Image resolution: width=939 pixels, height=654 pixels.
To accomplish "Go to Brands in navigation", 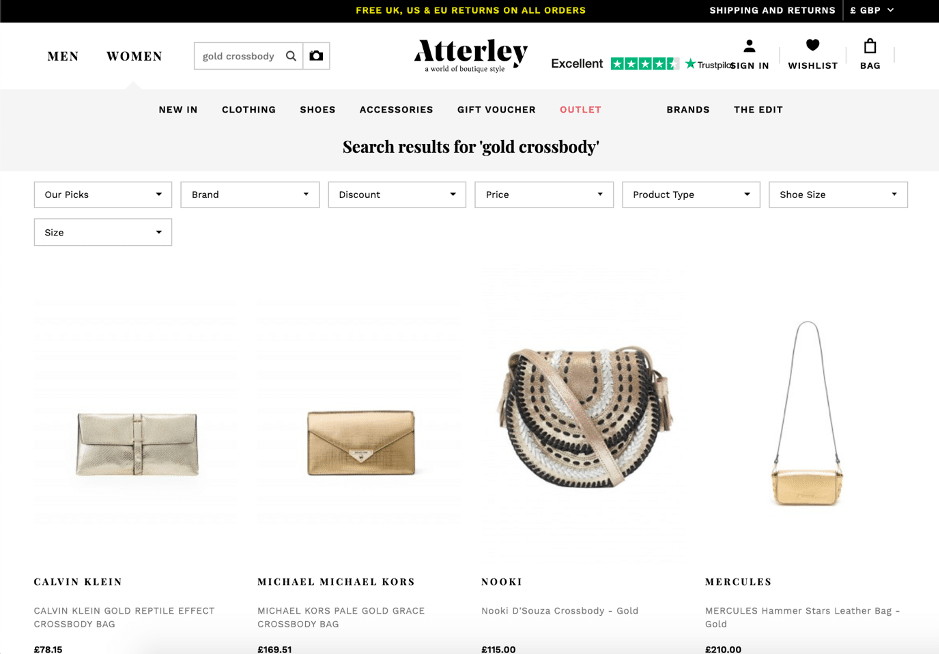I will coord(688,110).
